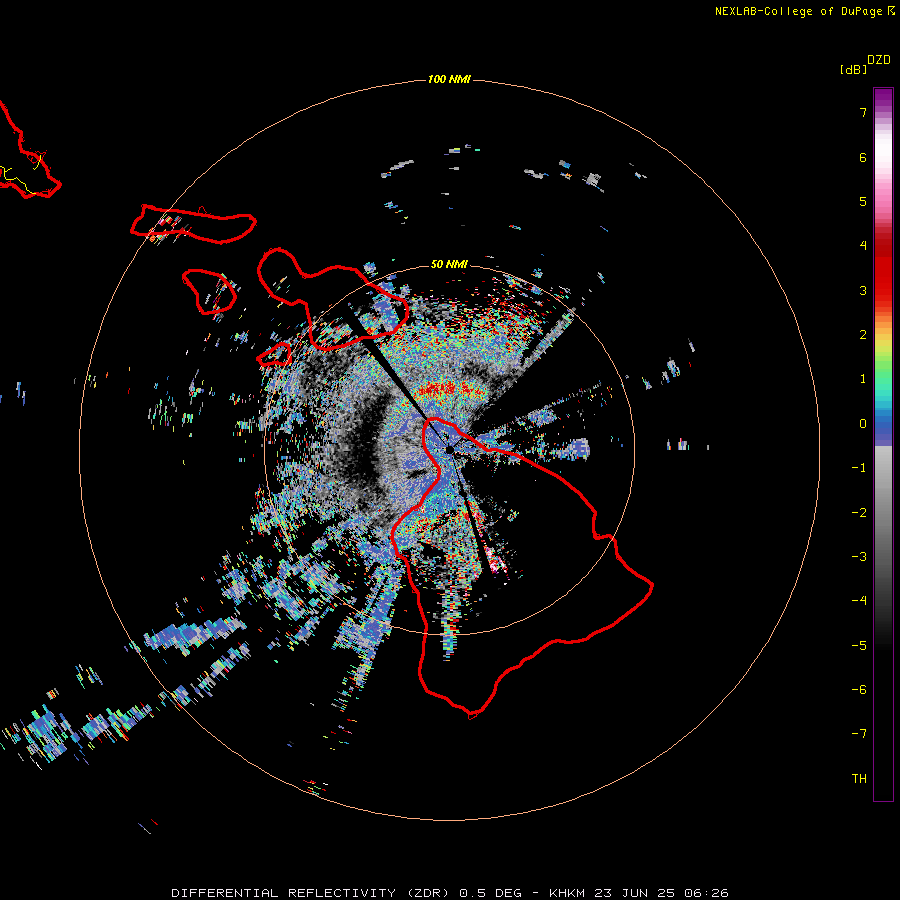Click the -5 value on the color scale

859,646
